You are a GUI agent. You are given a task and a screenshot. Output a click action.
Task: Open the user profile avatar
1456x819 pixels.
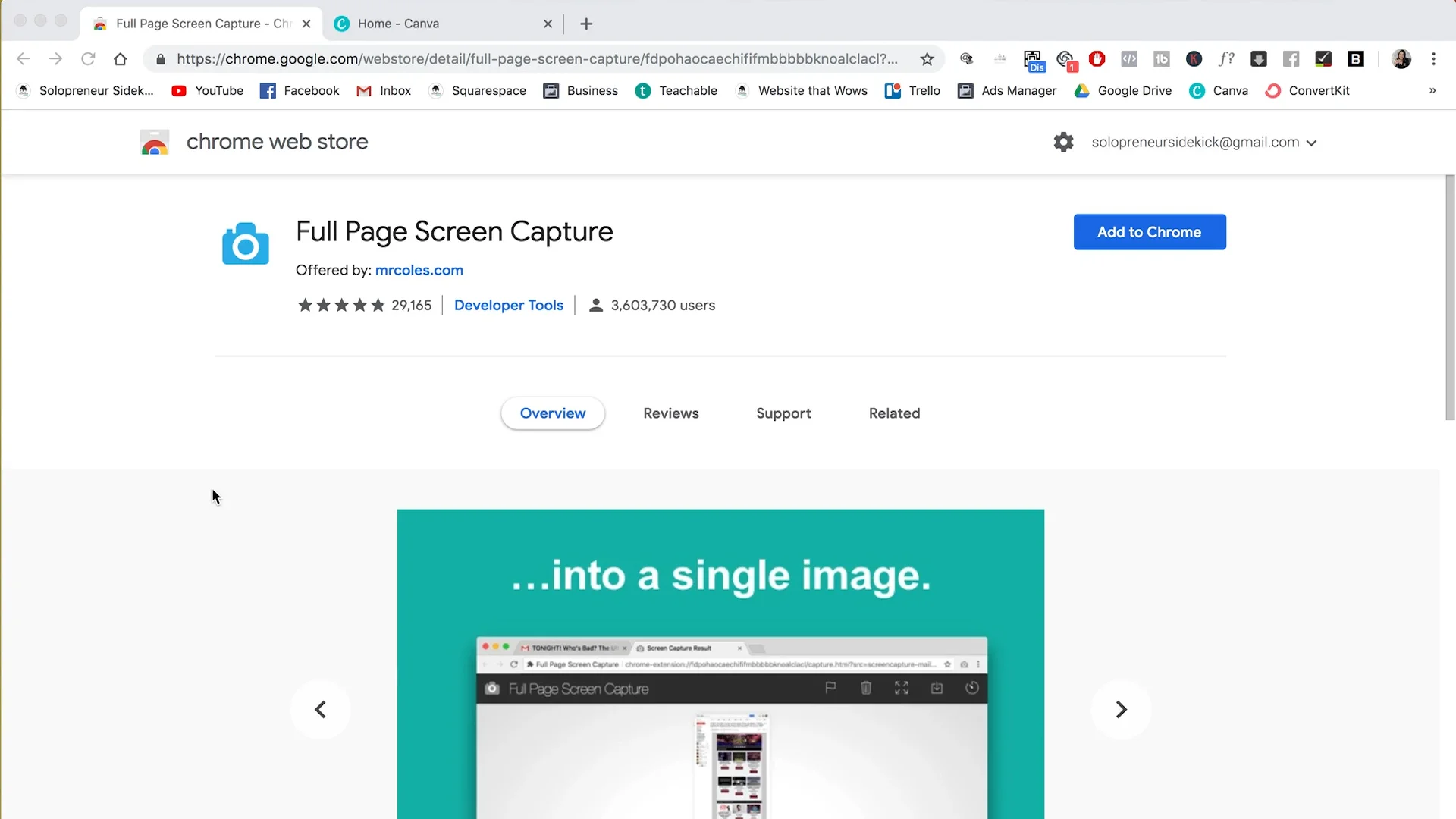tap(1401, 59)
